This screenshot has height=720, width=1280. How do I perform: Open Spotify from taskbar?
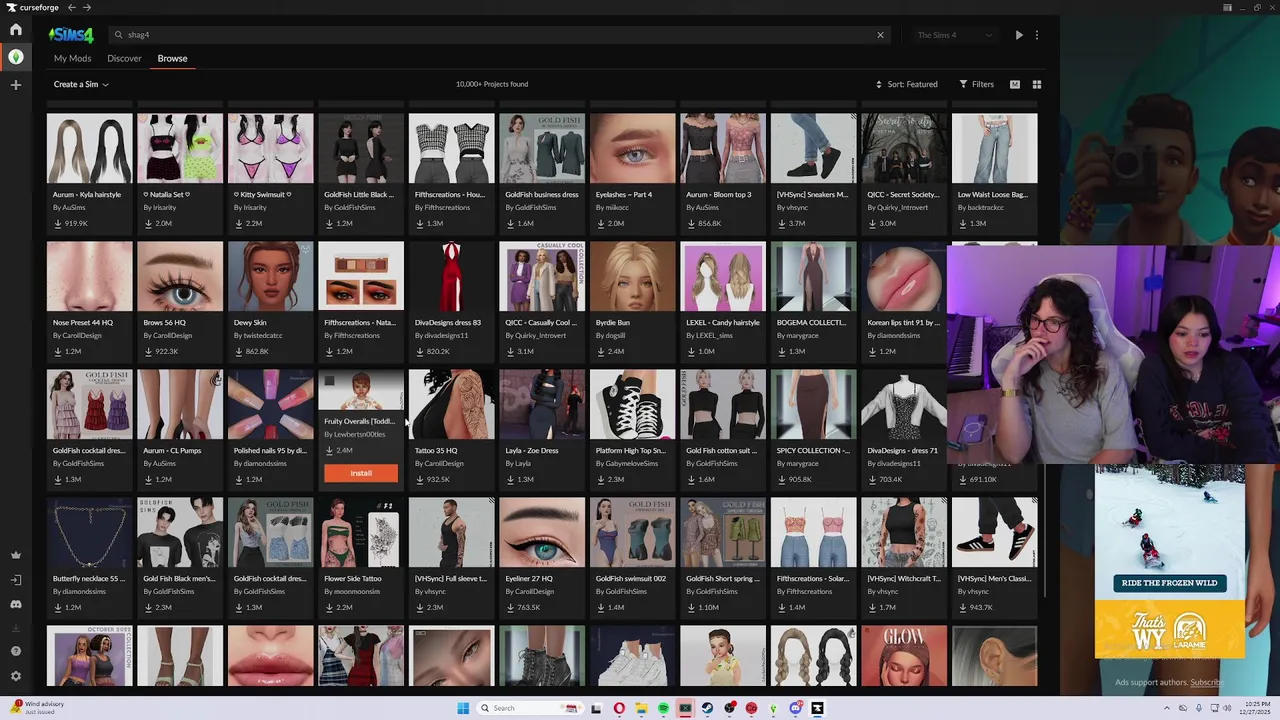coord(663,708)
